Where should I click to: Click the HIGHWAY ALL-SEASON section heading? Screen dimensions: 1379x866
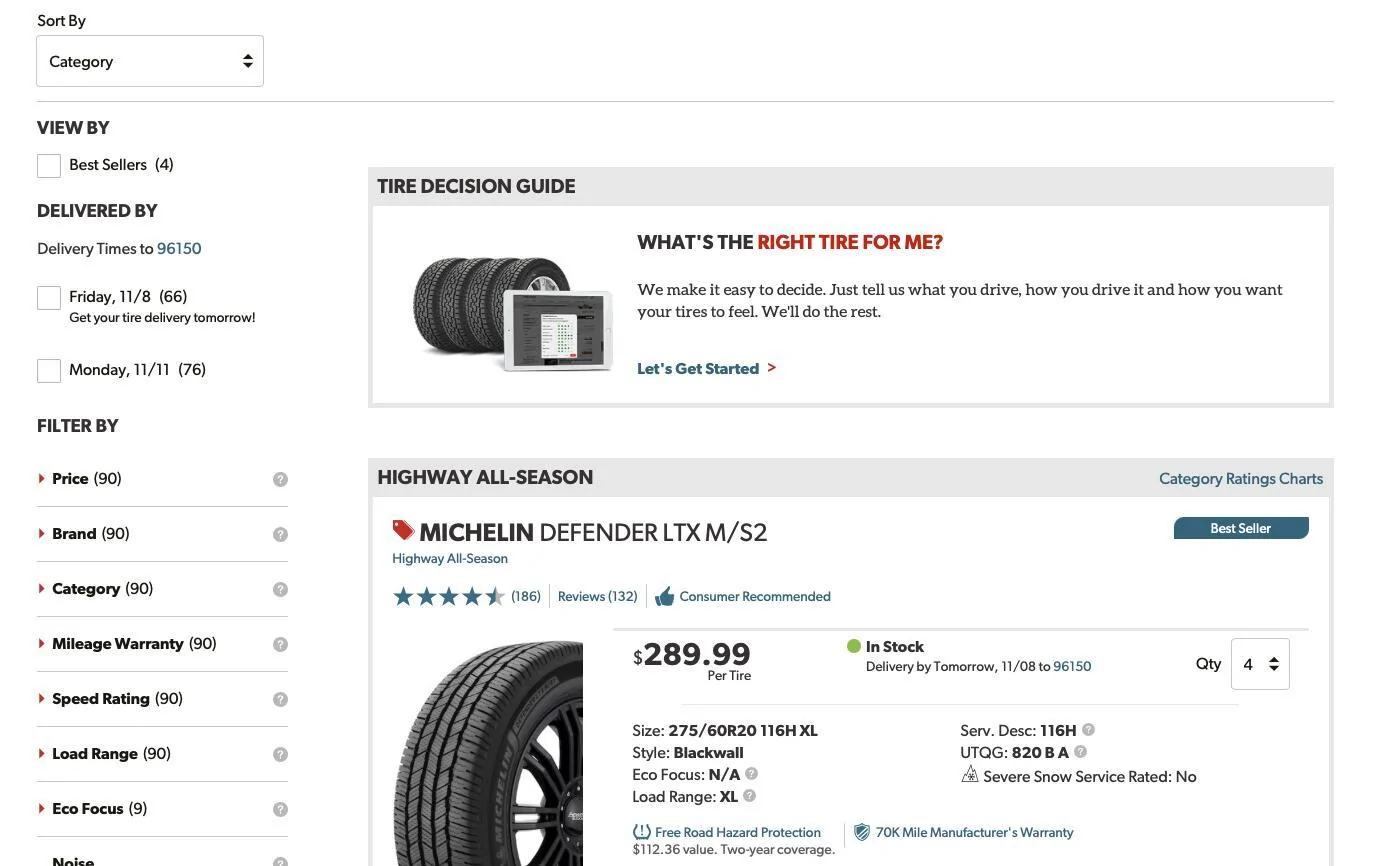[x=485, y=478]
